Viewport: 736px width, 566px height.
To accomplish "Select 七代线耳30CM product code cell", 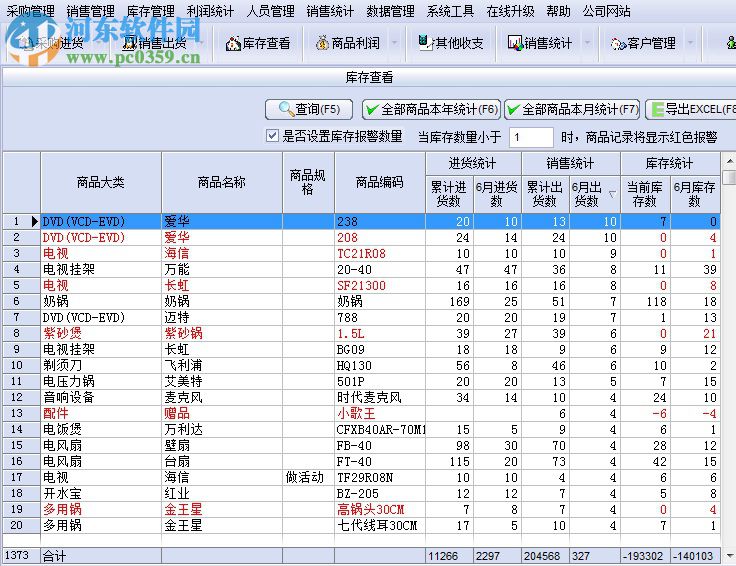I will pos(380,525).
